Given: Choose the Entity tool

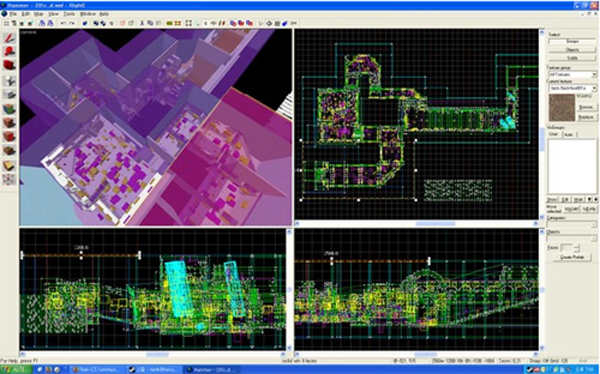Looking at the screenshot, I should (x=9, y=81).
